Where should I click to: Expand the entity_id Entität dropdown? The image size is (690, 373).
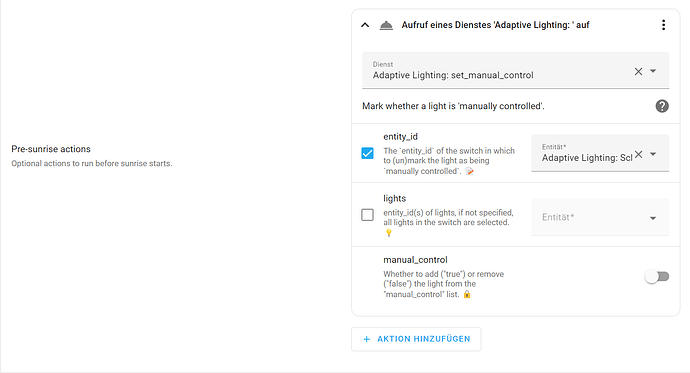tap(653, 154)
